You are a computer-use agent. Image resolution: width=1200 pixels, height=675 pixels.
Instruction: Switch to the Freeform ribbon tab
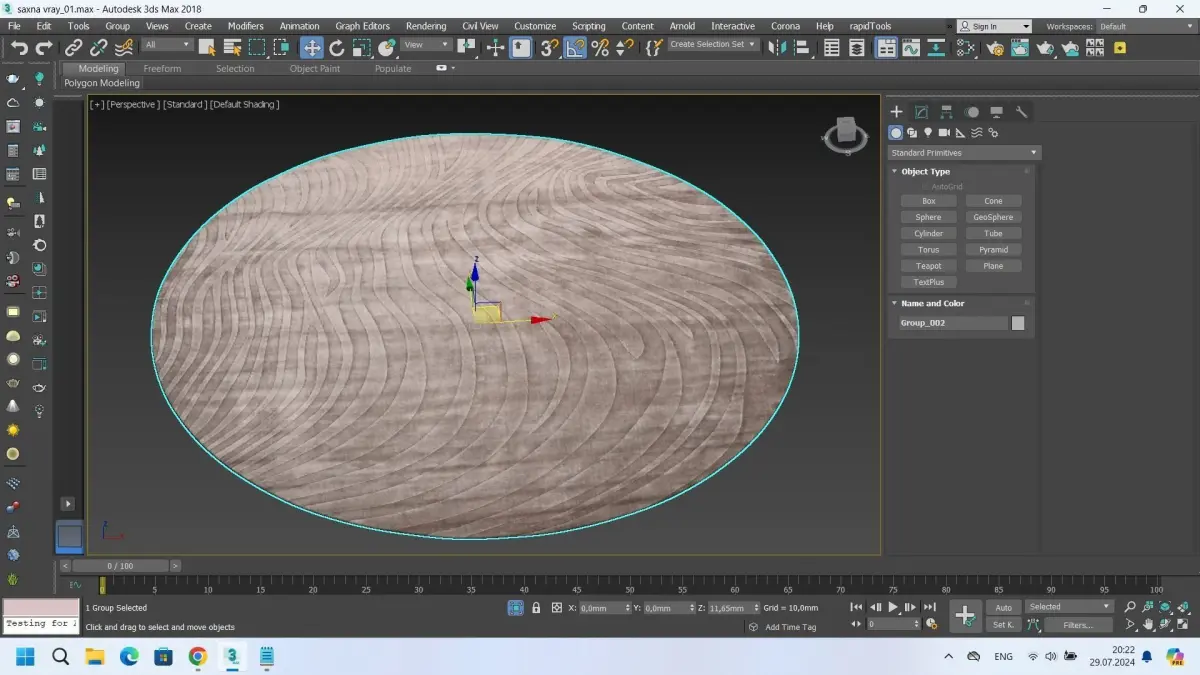click(x=162, y=68)
